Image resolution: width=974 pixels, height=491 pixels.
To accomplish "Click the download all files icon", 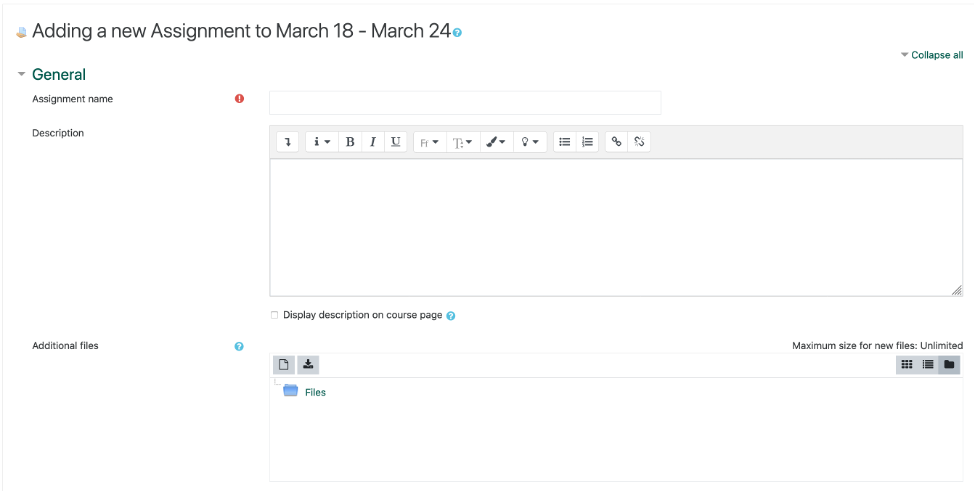I will coord(308,365).
